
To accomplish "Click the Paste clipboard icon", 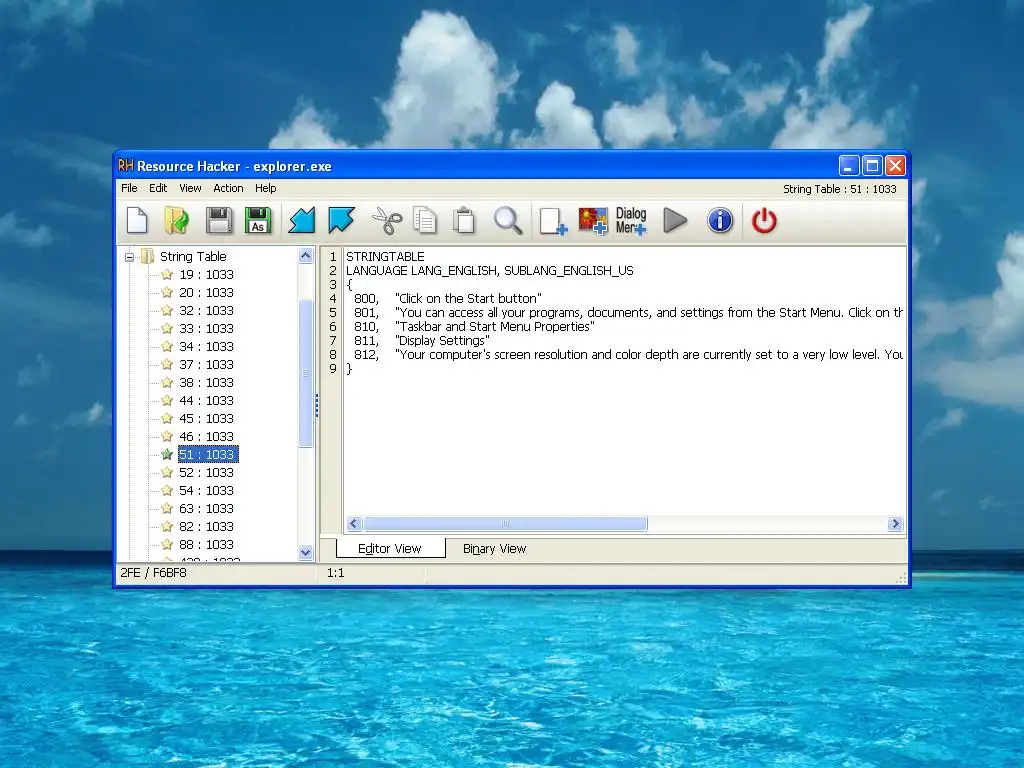I will pyautogui.click(x=464, y=220).
